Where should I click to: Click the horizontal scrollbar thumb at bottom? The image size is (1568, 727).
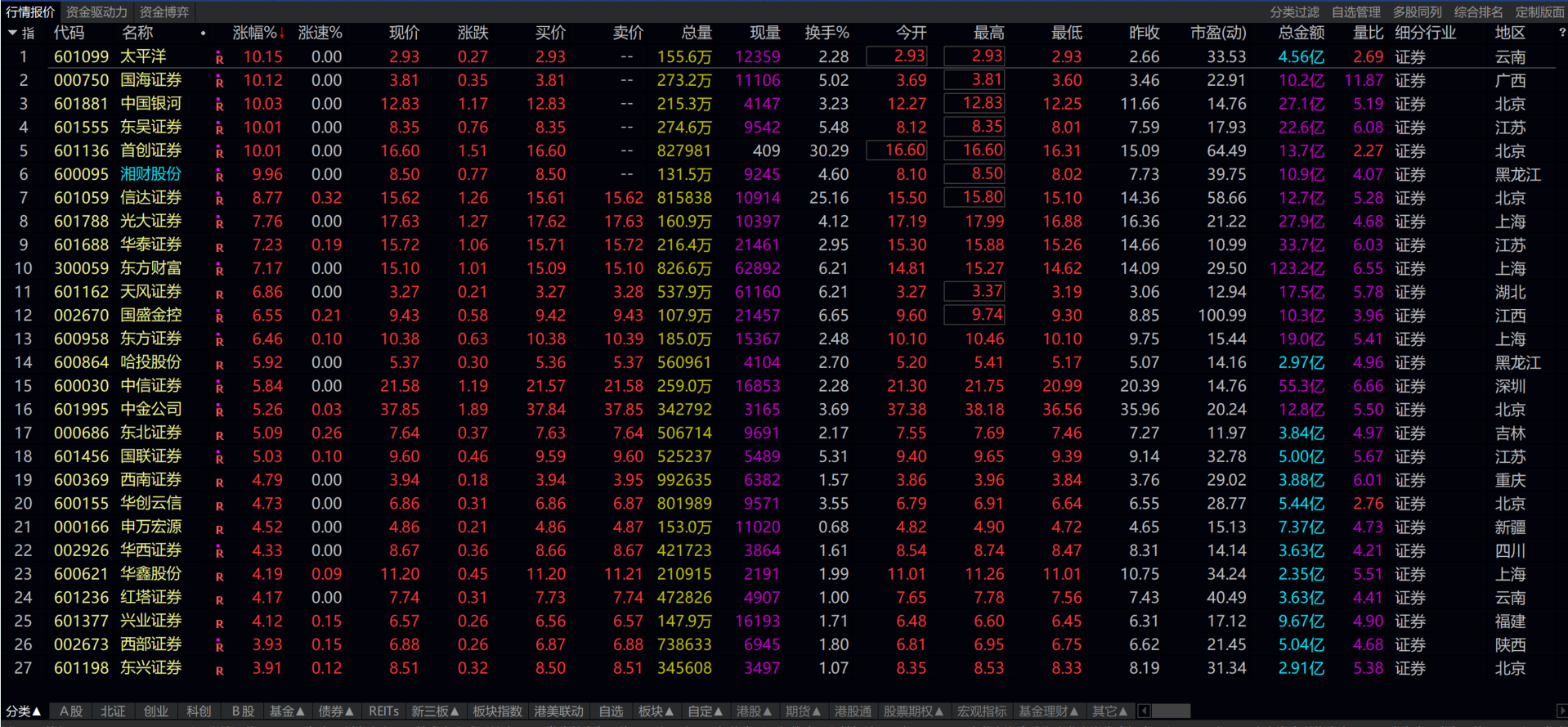click(1171, 711)
